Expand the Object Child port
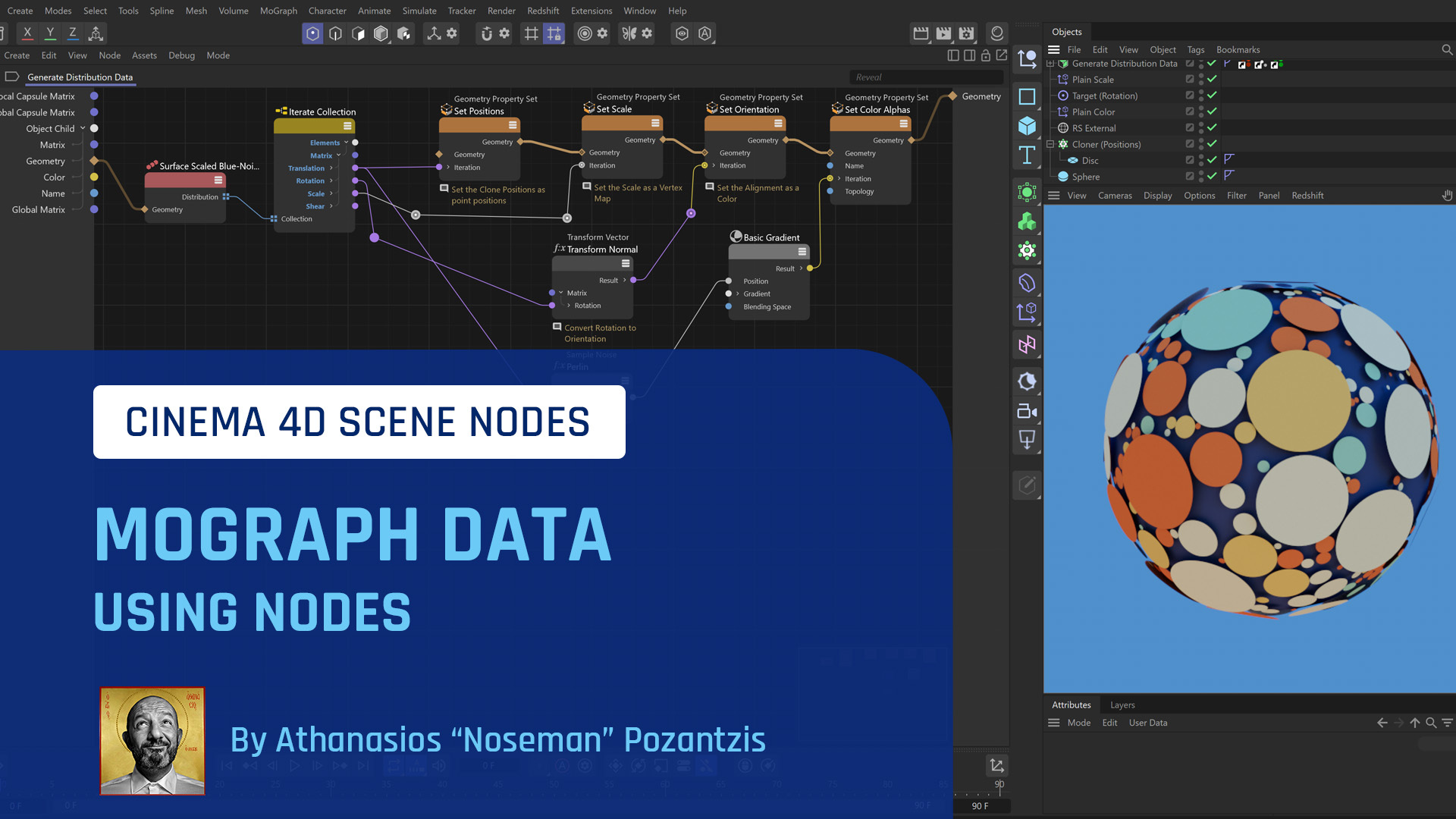Image resolution: width=1456 pixels, height=819 pixels. coord(83,128)
